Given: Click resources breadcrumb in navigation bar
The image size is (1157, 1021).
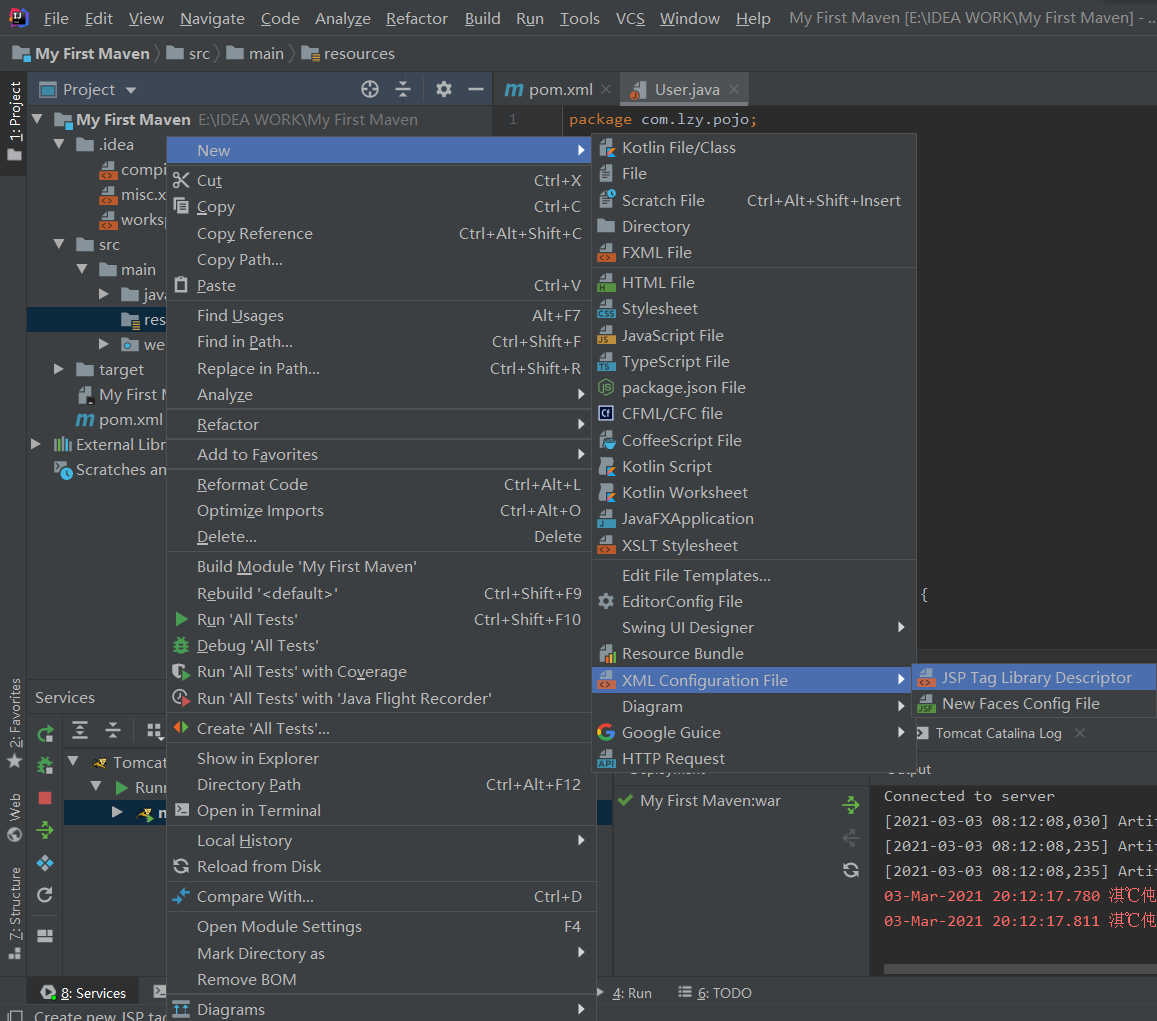Looking at the screenshot, I should 348,54.
